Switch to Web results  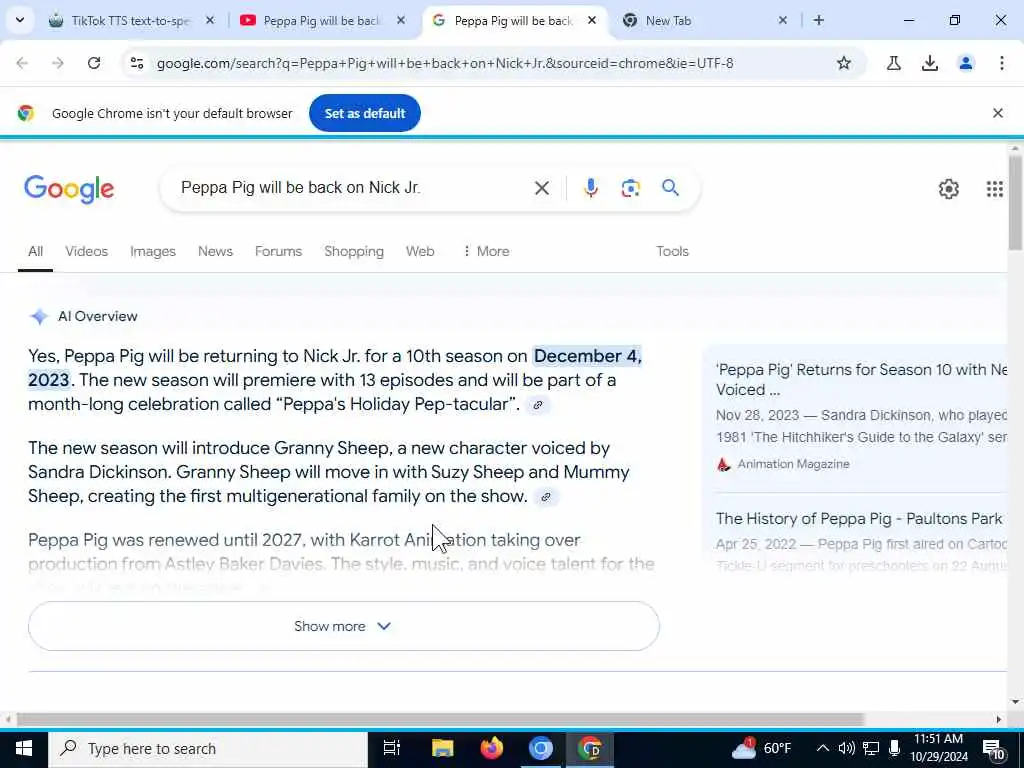[x=420, y=251]
